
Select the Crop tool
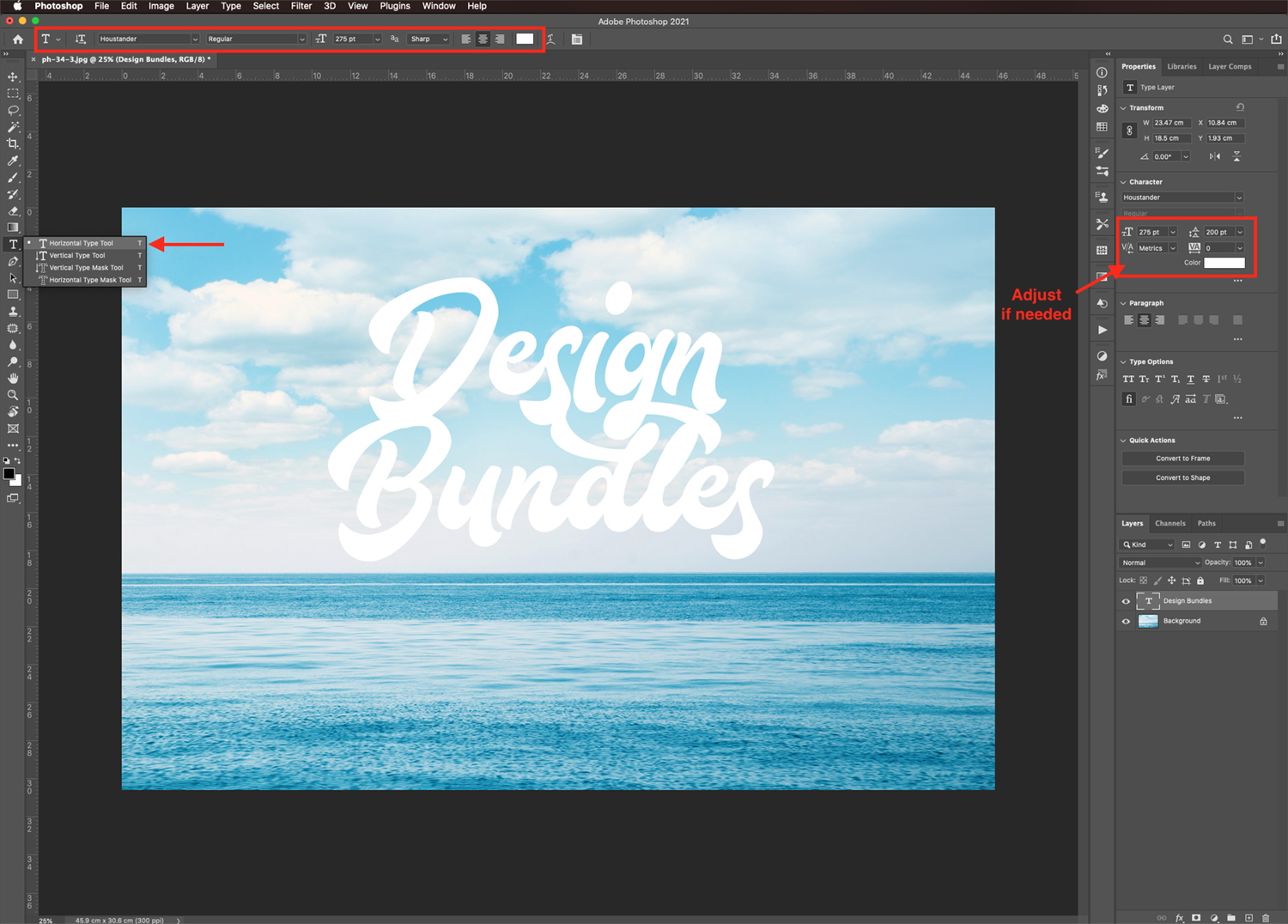coord(13,144)
